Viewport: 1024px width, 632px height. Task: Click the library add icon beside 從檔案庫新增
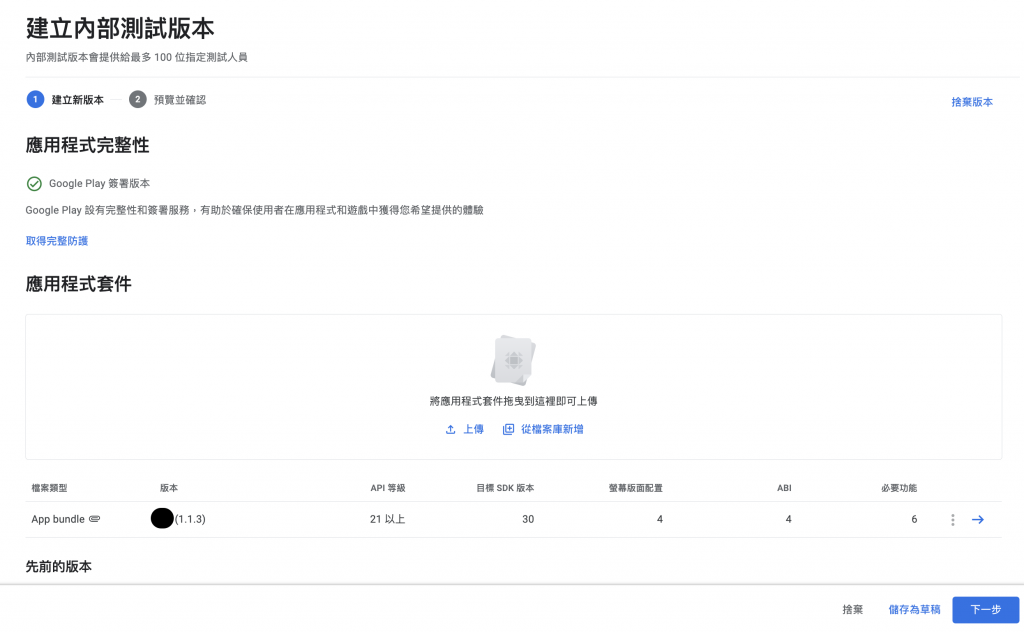508,430
